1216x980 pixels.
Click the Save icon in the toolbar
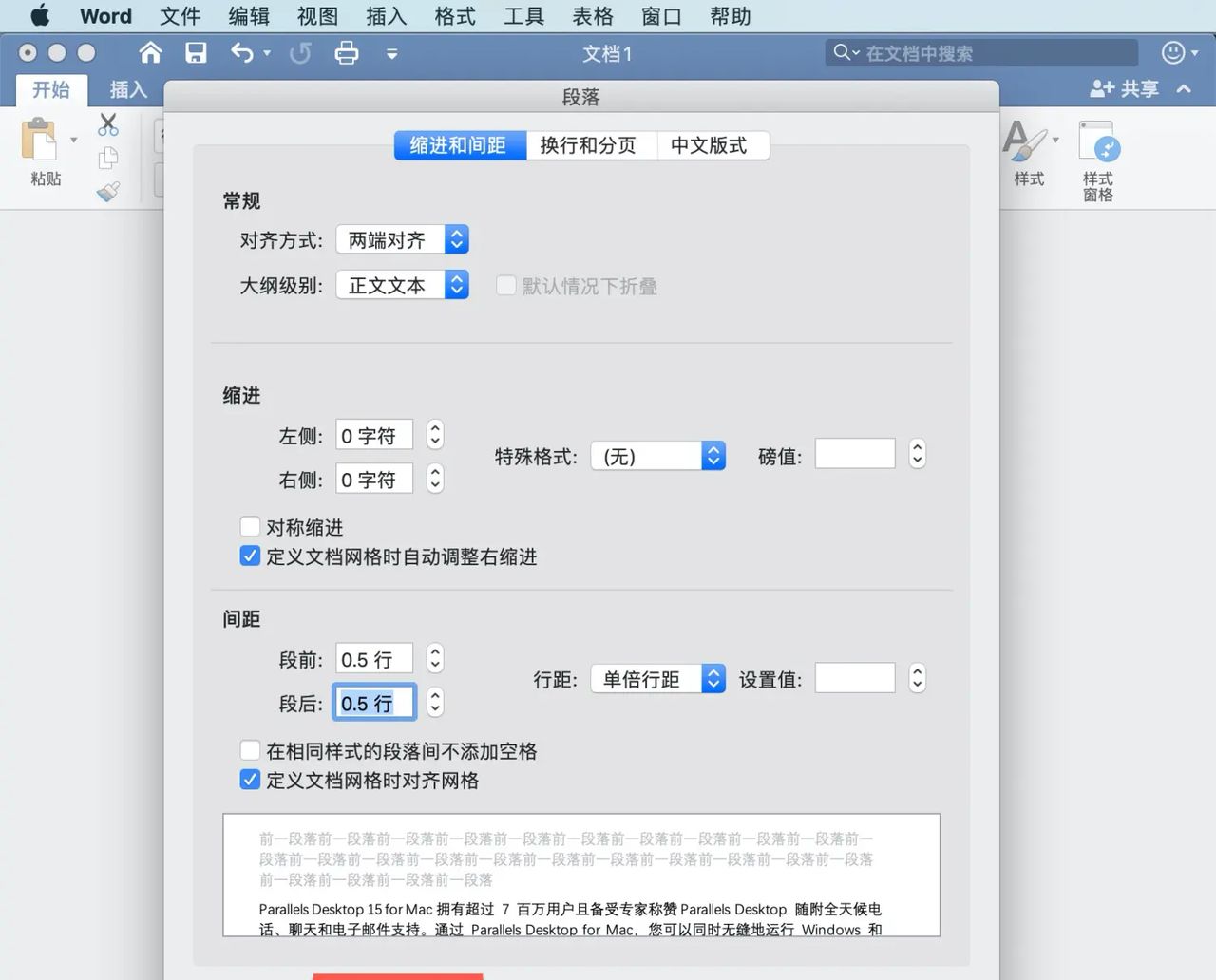click(196, 53)
